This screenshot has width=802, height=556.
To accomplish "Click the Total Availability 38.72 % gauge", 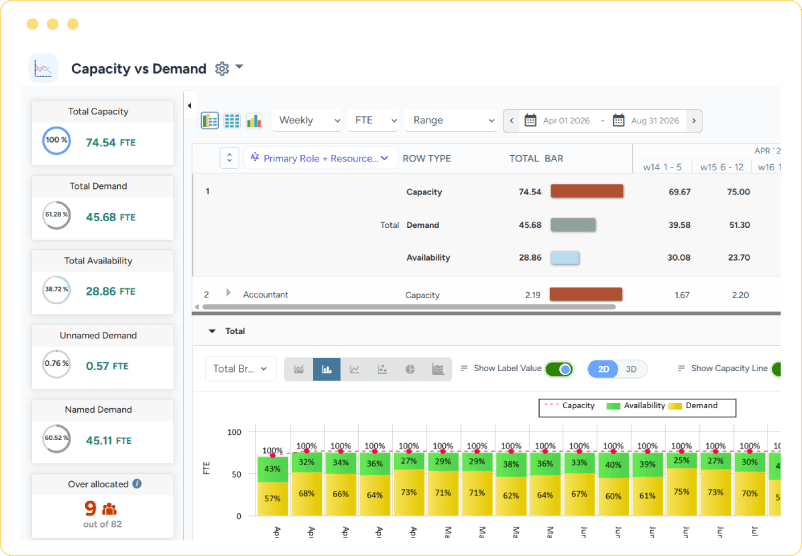I will point(56,290).
